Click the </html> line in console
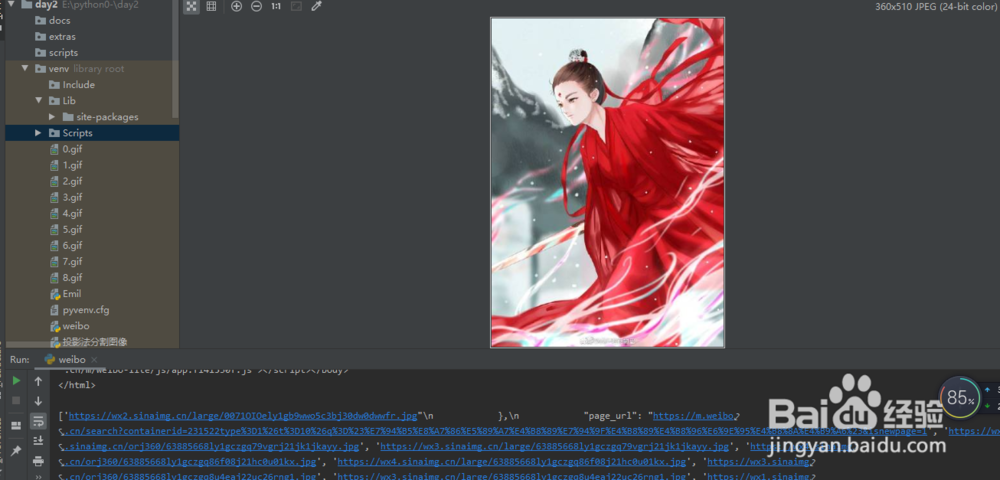The height and width of the screenshot is (480, 1000). coord(77,385)
